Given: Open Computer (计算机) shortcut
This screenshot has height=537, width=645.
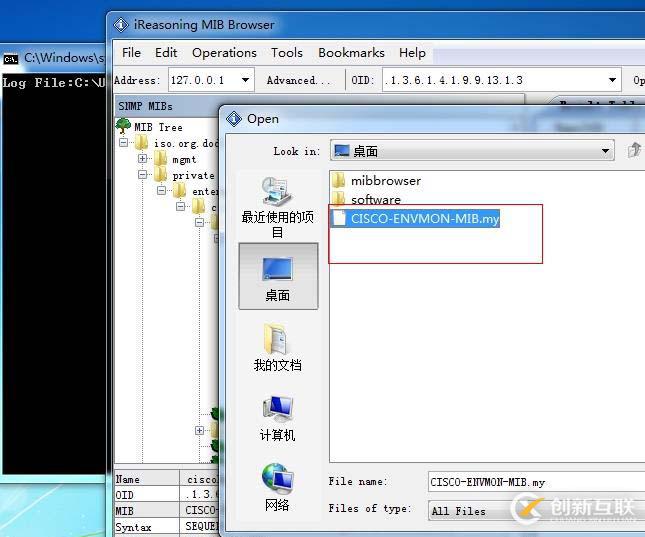Looking at the screenshot, I should 278,418.
